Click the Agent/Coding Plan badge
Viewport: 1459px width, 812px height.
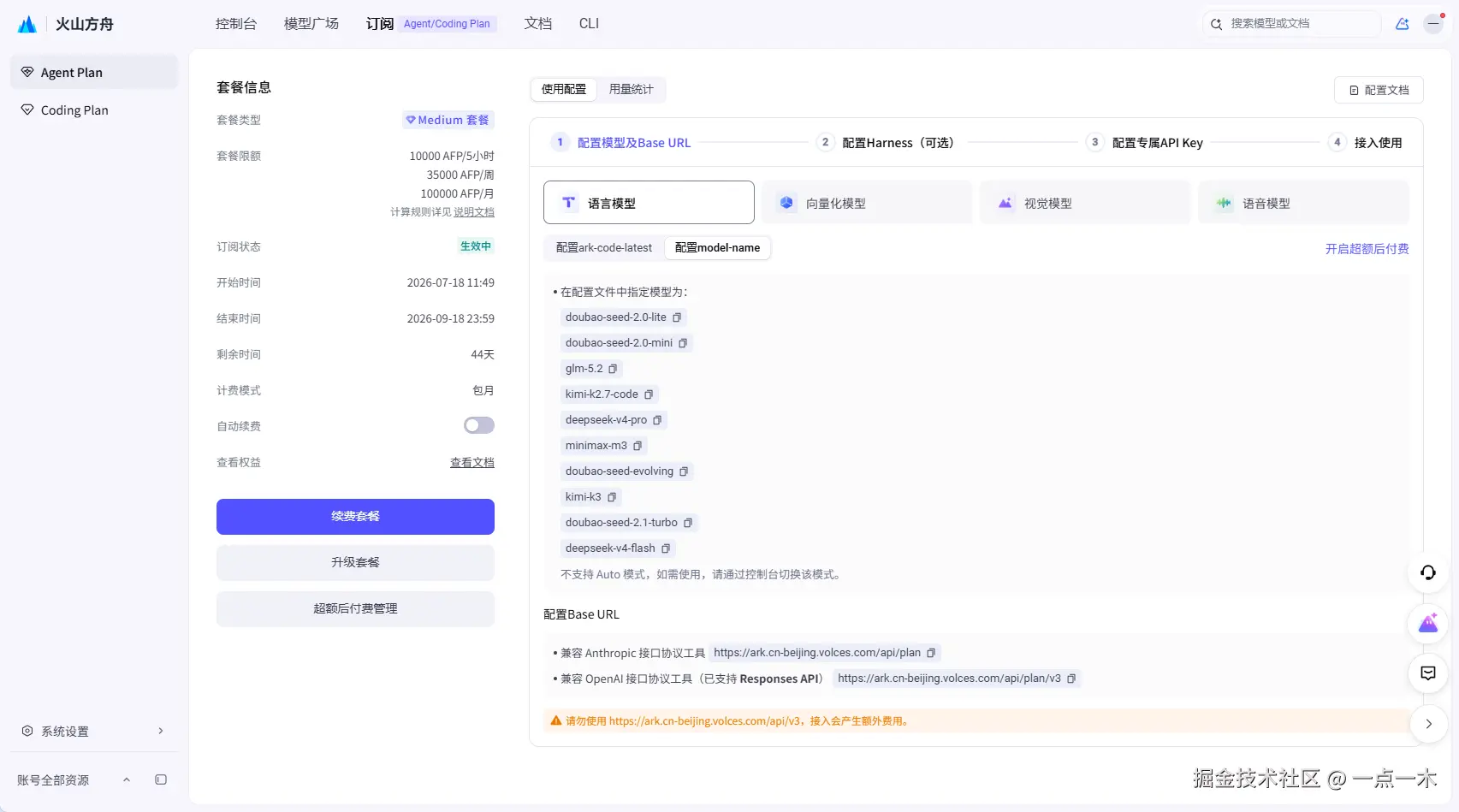coord(447,24)
